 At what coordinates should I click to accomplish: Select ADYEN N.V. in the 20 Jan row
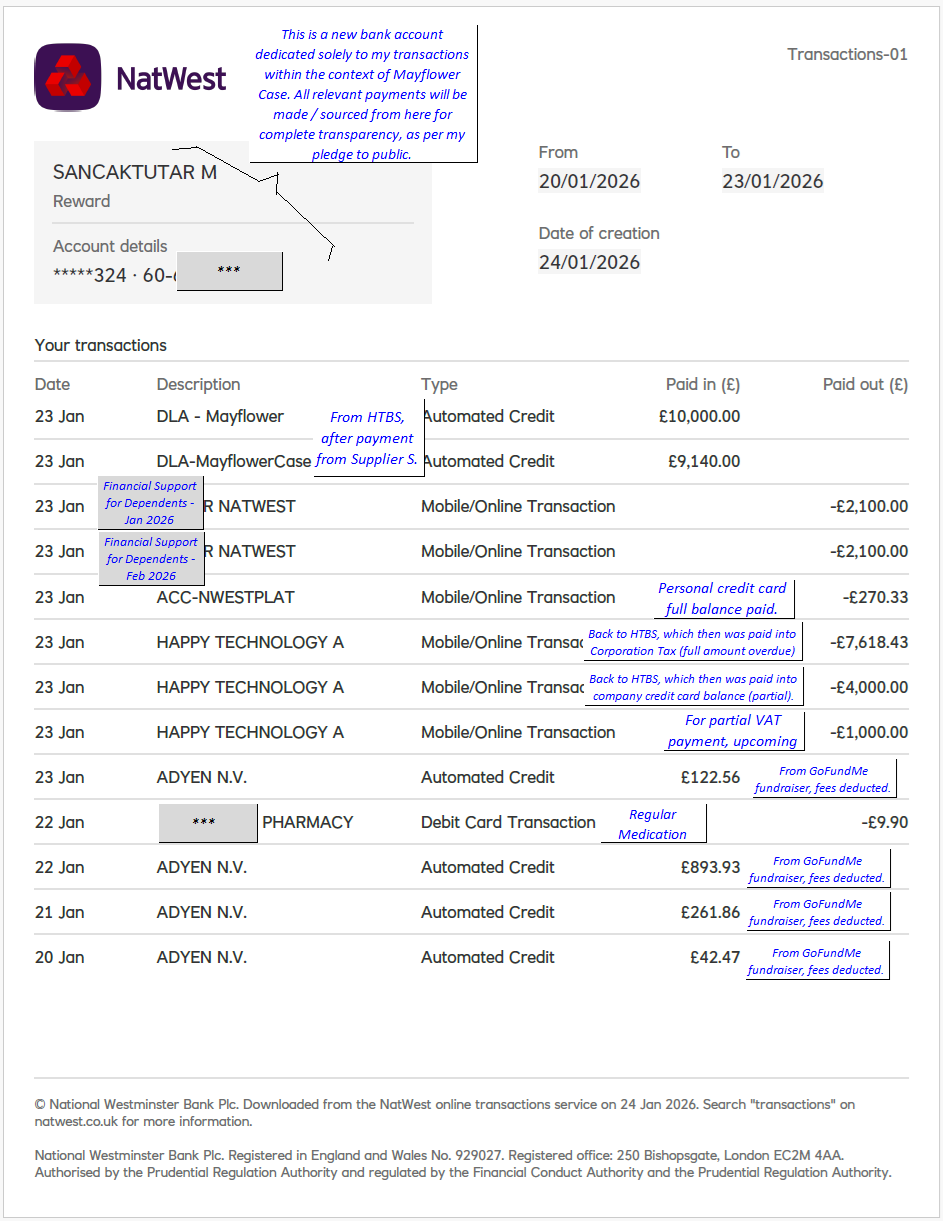pos(201,957)
